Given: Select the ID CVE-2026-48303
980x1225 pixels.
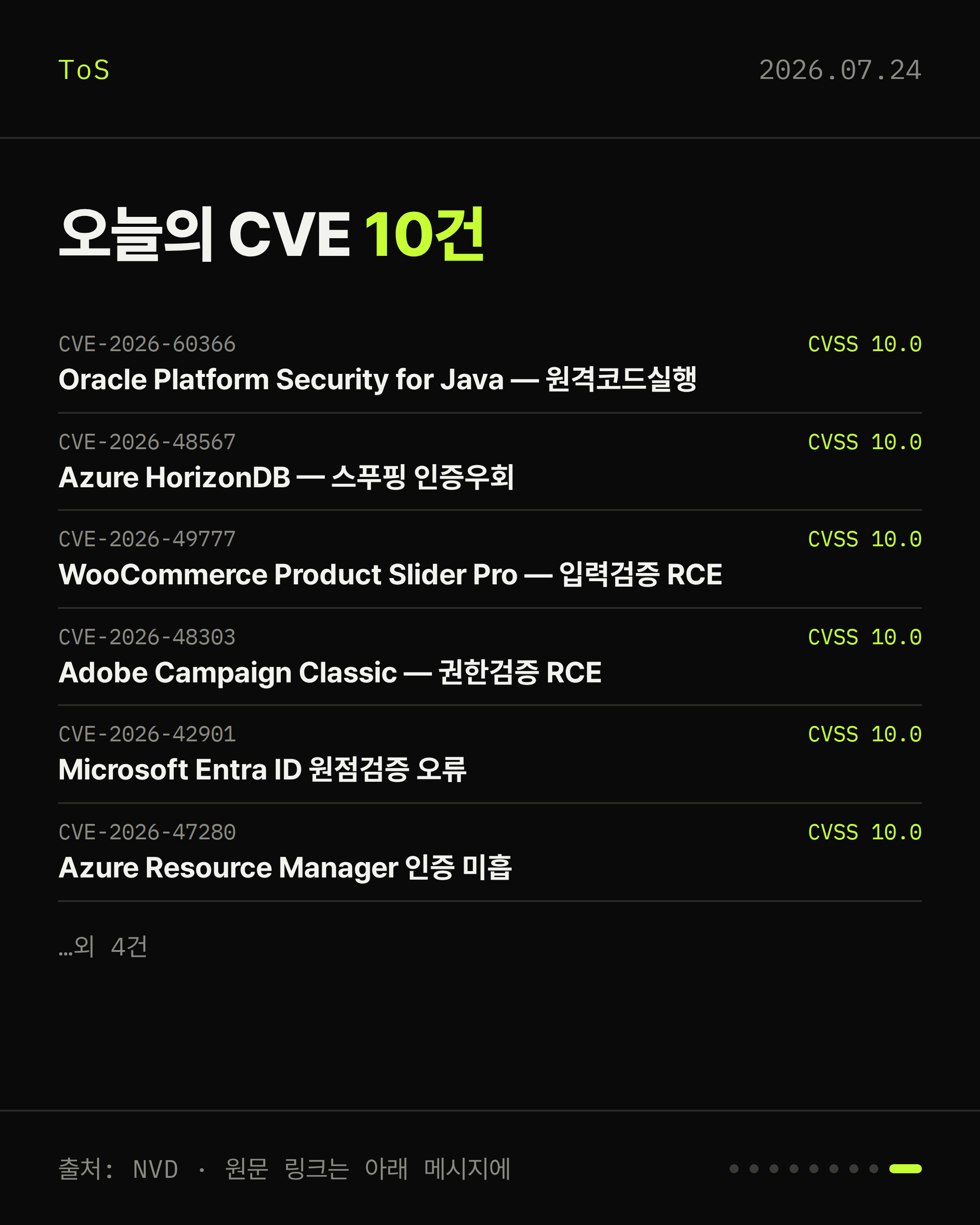Looking at the screenshot, I should tap(147, 637).
